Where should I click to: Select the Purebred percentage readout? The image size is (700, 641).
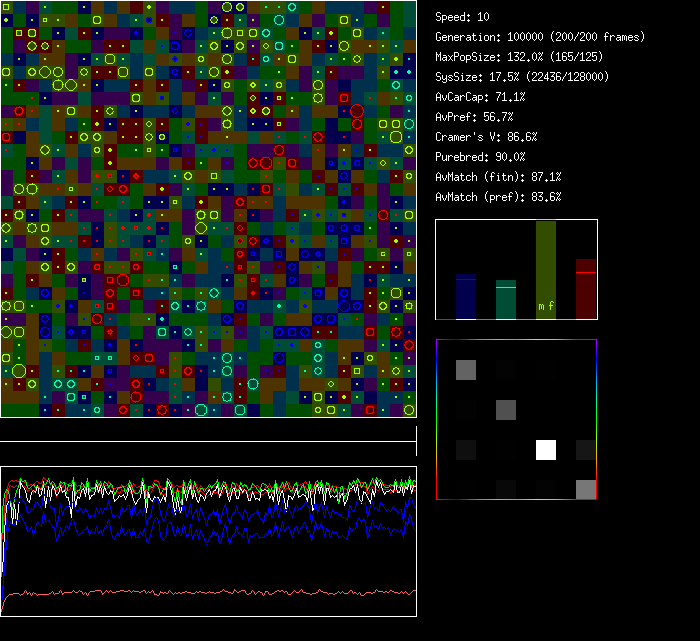pyautogui.click(x=480, y=157)
